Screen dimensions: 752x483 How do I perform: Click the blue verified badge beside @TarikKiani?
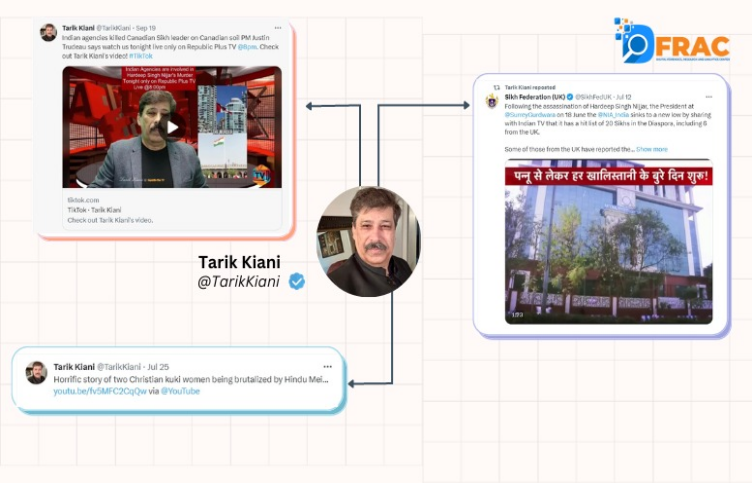point(297,281)
